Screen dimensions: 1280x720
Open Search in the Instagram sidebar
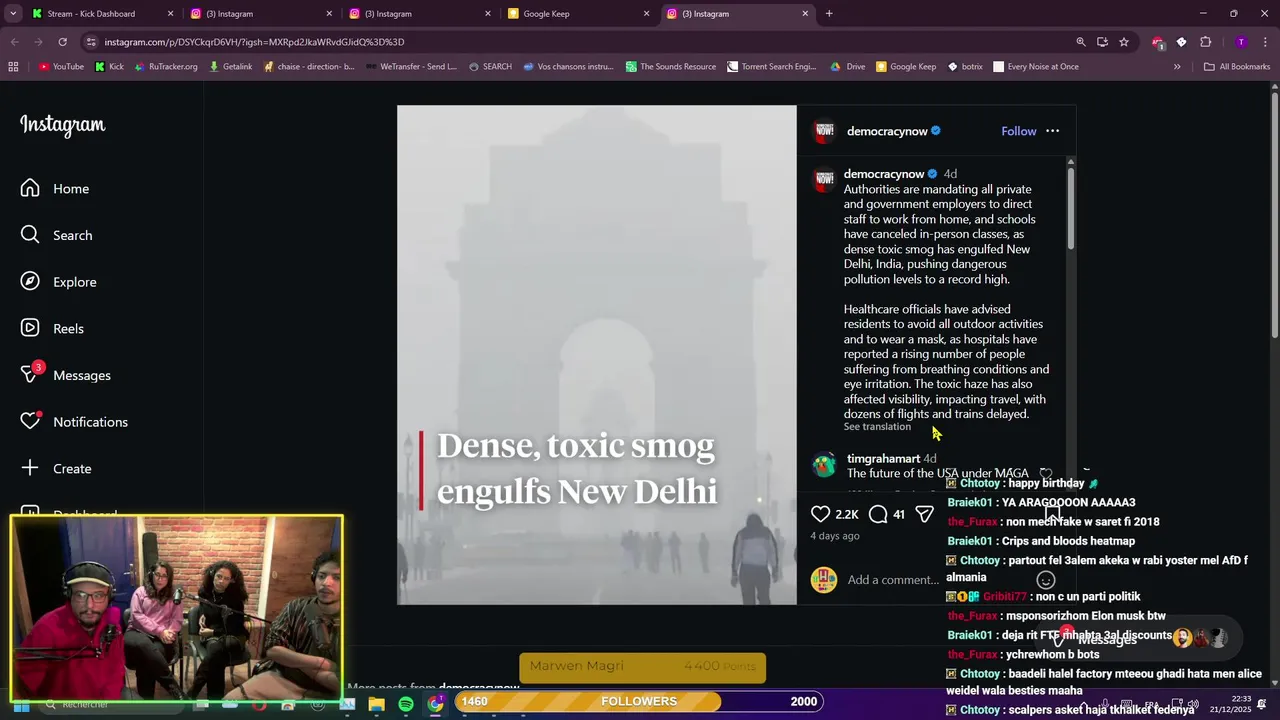click(57, 235)
